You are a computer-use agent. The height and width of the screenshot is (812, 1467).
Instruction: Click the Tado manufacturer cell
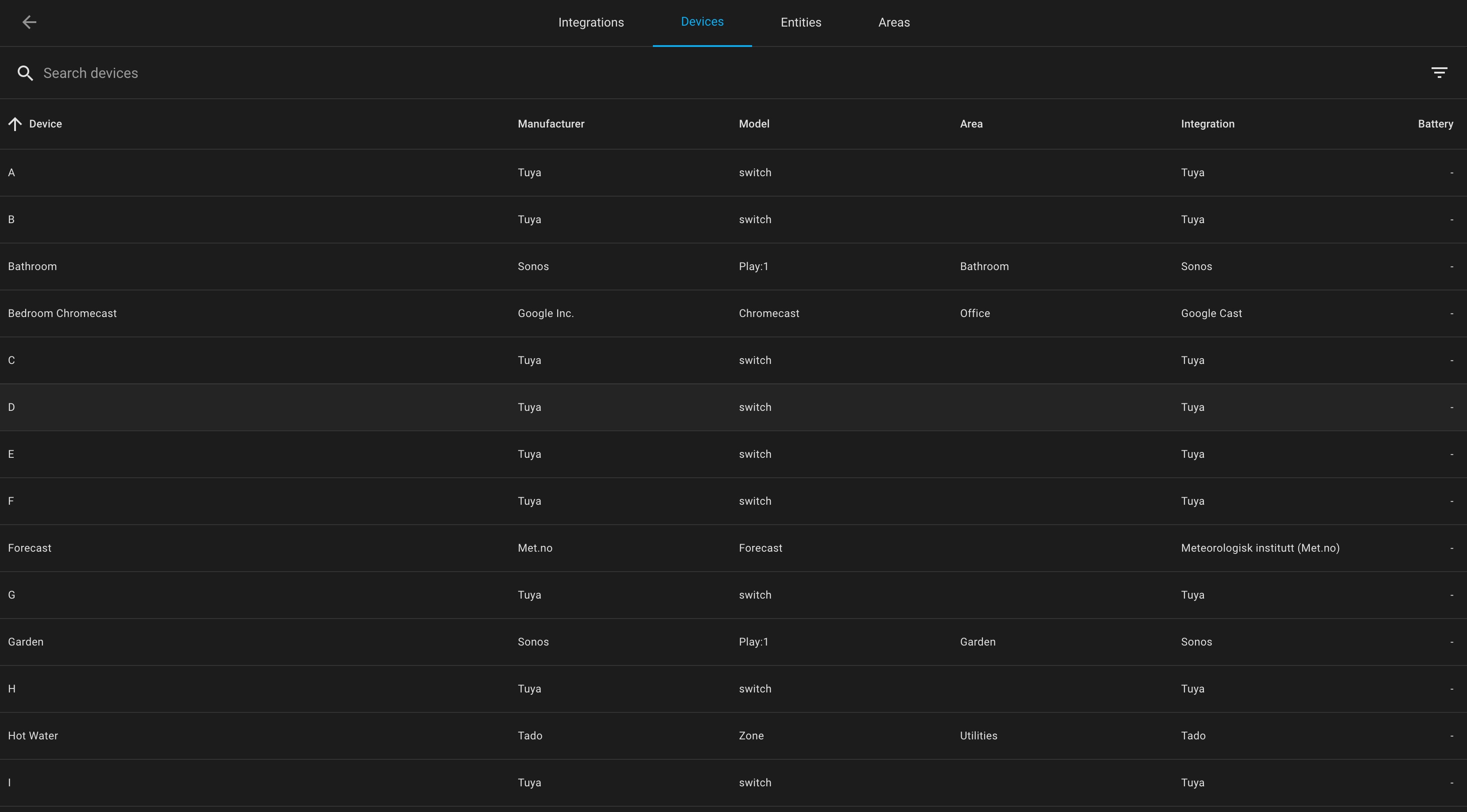click(x=530, y=736)
